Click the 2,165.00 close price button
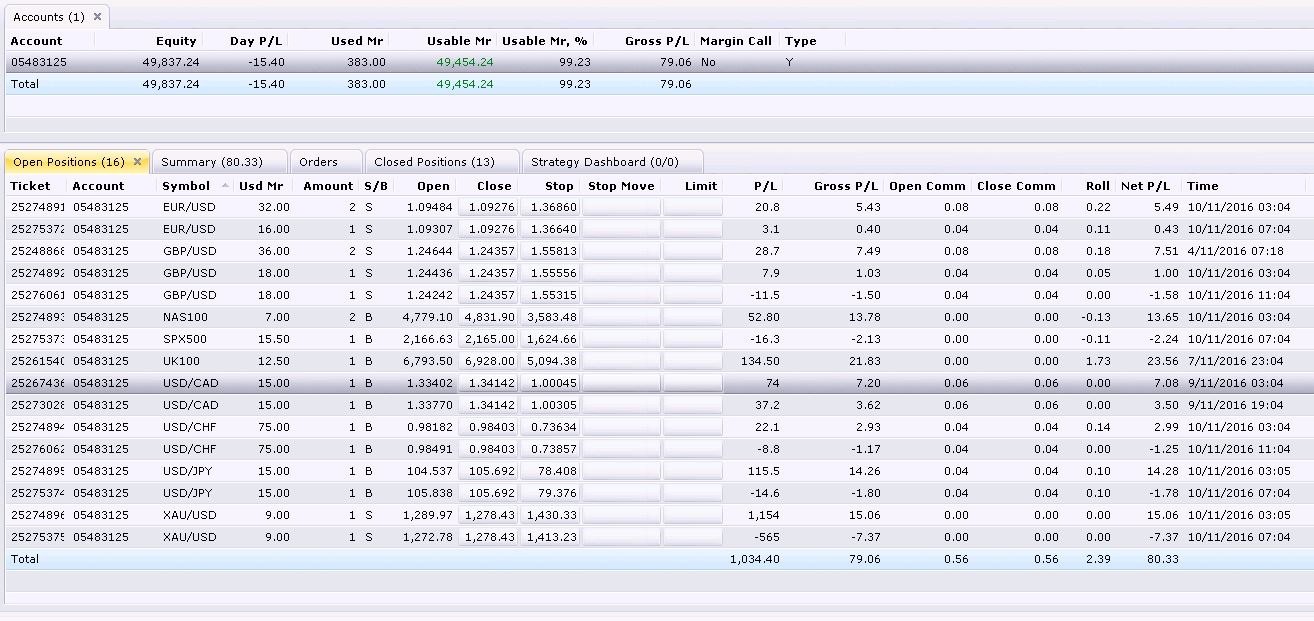Viewport: 1314px width, 621px height. pos(487,339)
